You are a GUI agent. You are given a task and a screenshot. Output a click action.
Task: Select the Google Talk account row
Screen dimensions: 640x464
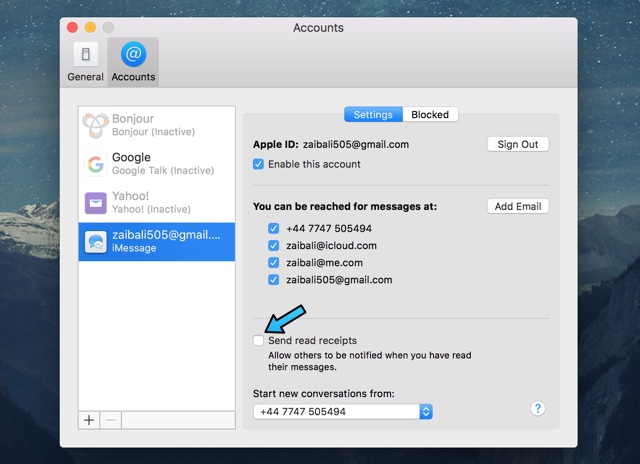click(x=157, y=164)
